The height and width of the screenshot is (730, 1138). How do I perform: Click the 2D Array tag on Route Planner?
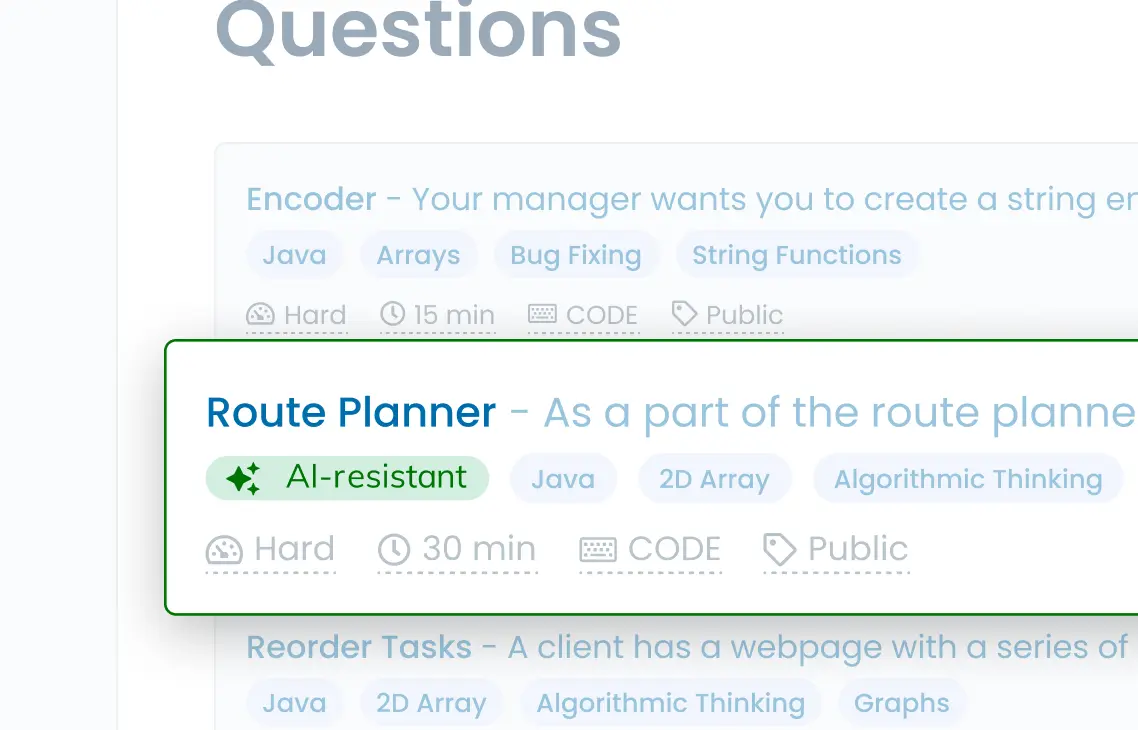tap(714, 479)
